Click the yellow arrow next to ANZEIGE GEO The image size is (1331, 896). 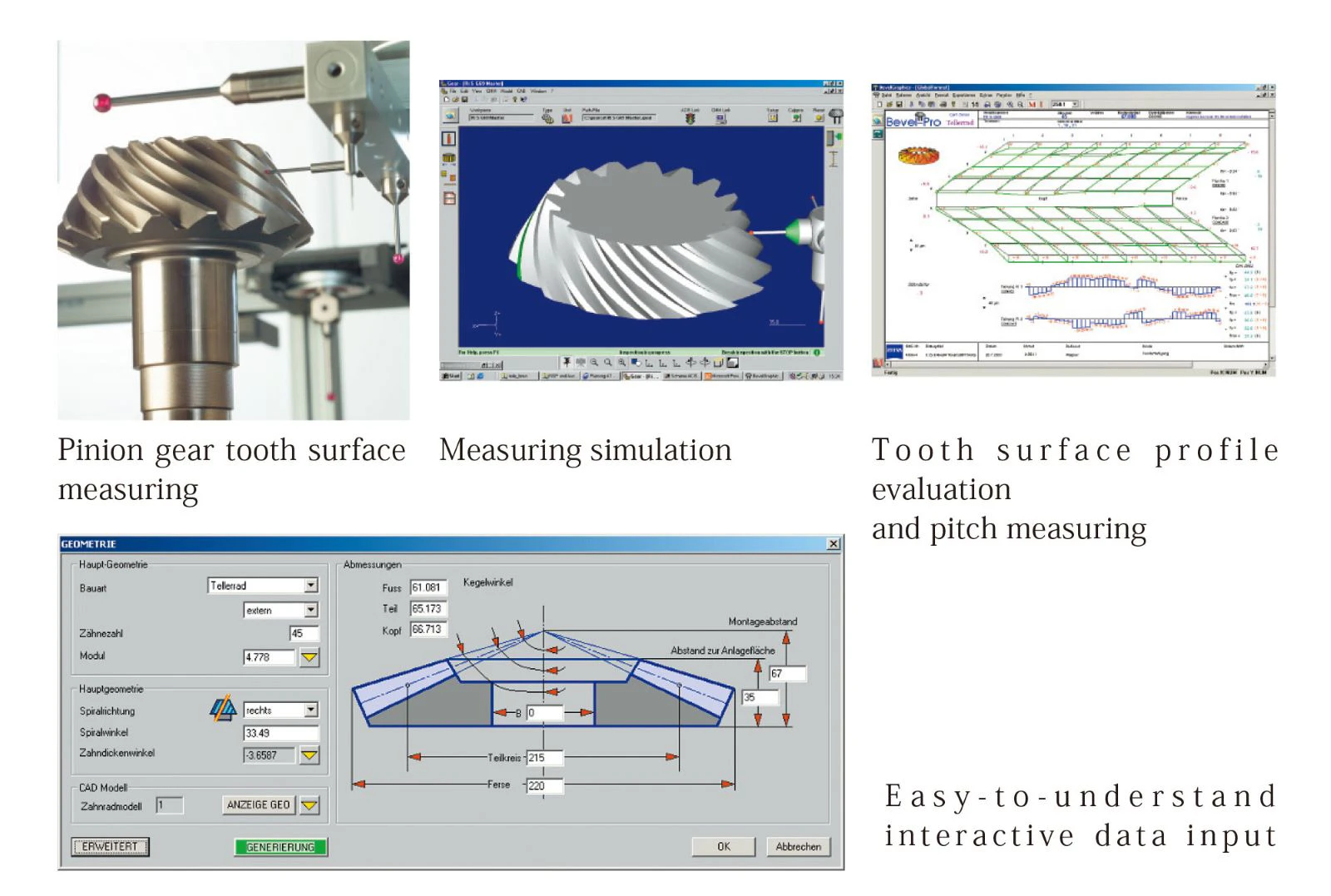pyautogui.click(x=309, y=805)
